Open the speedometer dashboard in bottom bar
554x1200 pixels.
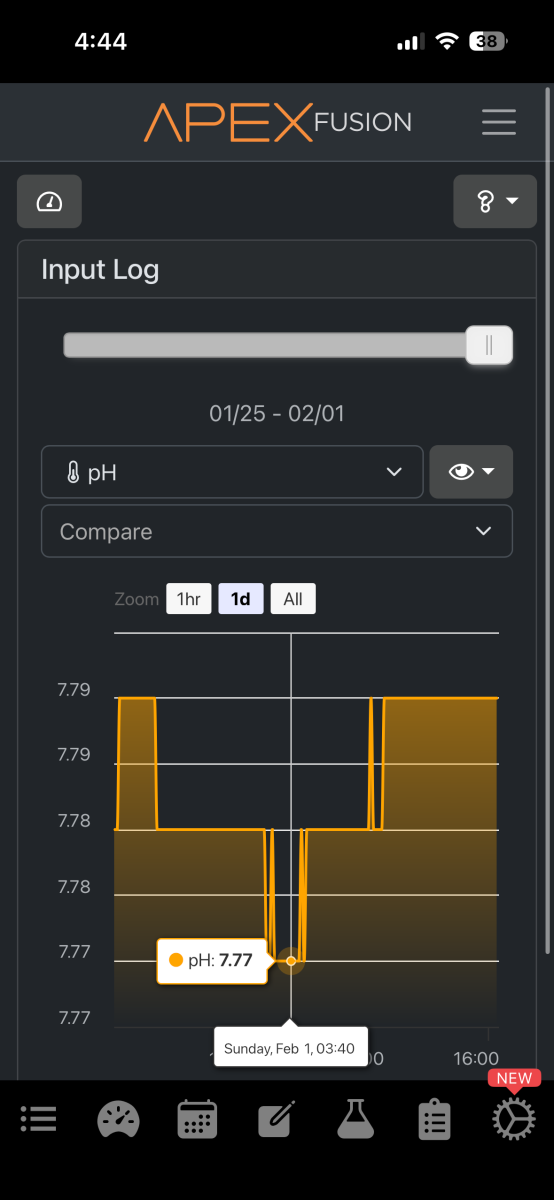coord(118,1119)
